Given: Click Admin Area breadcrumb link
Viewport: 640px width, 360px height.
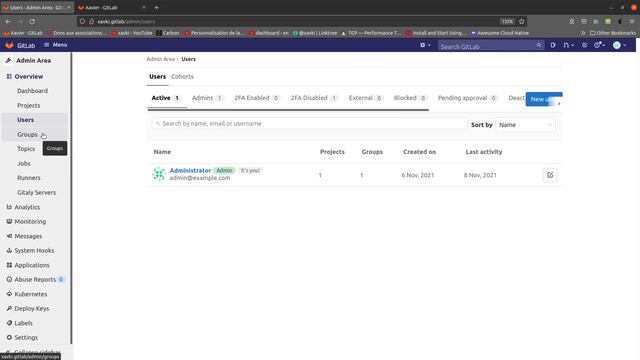Looking at the screenshot, I should (x=160, y=59).
